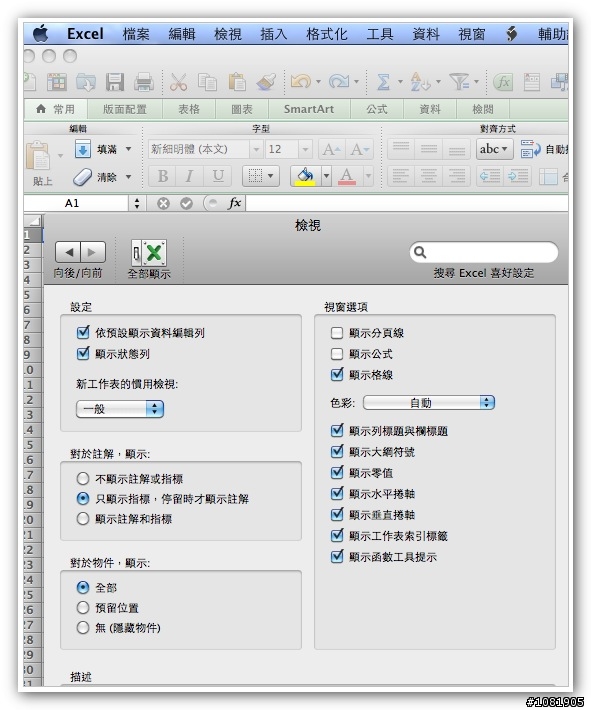Click the 全部顯示 show all icon
Viewport: 591px width, 710px height.
click(149, 253)
